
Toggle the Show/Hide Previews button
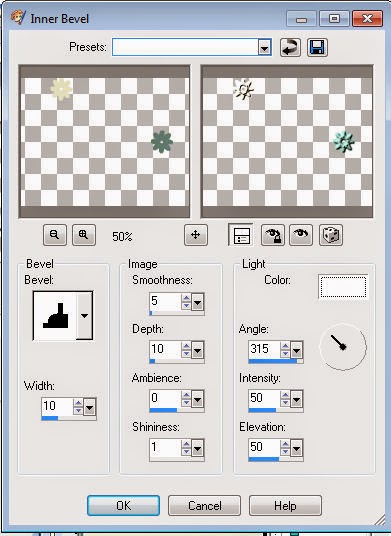pyautogui.click(x=241, y=235)
